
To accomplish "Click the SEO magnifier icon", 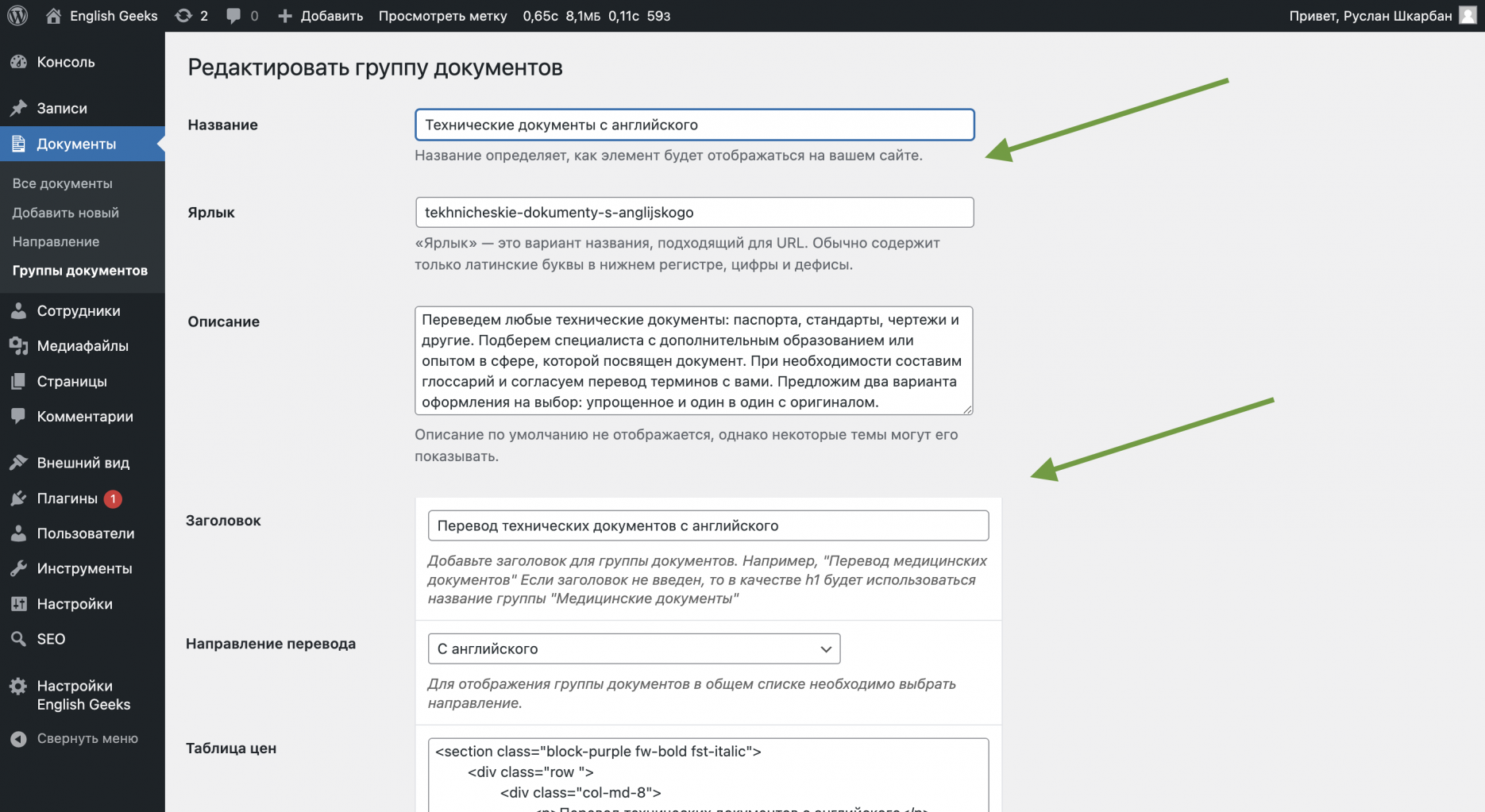I will click(18, 639).
